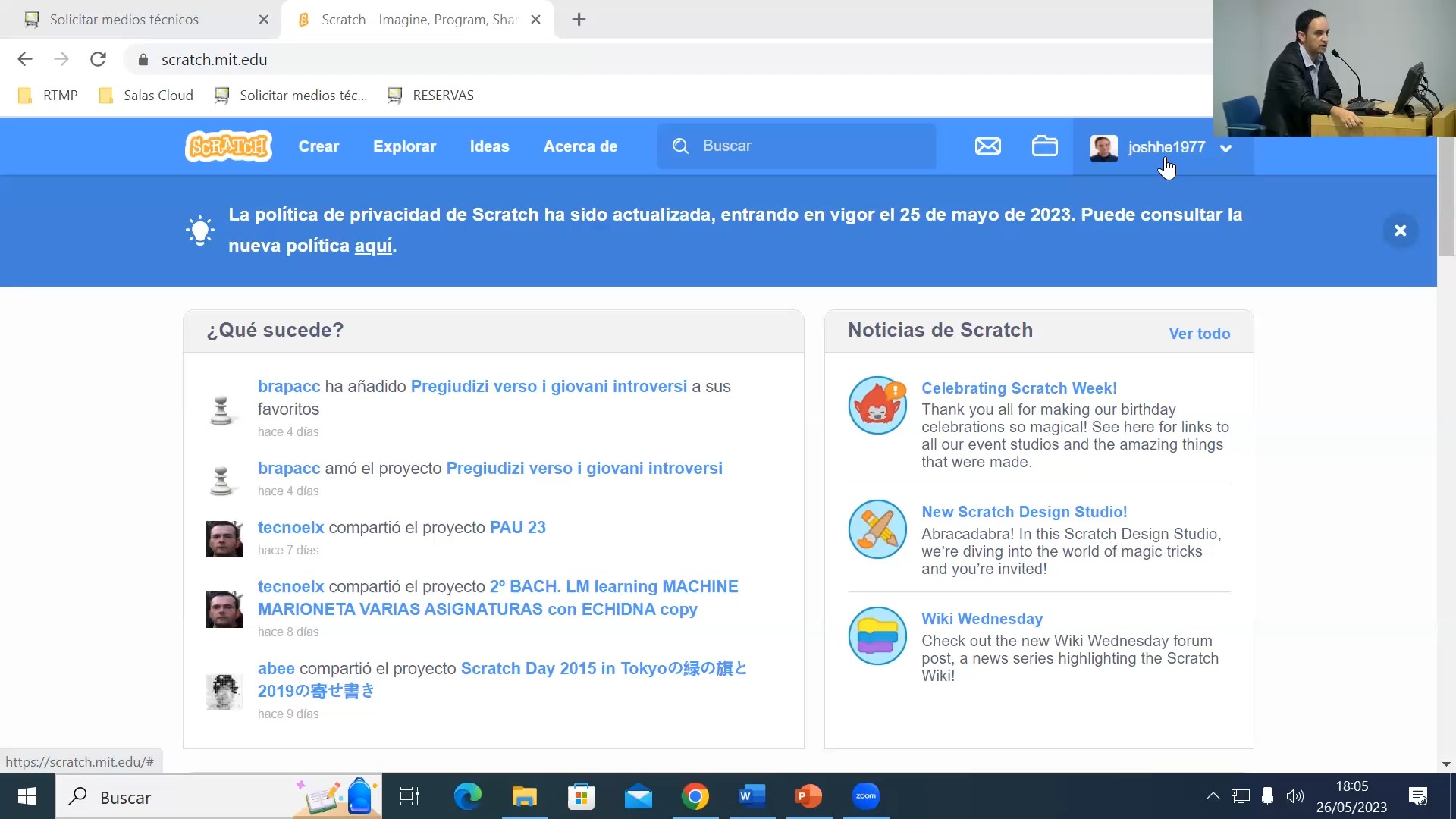Open the Scratch messages envelope icon
The width and height of the screenshot is (1456, 819).
click(987, 146)
